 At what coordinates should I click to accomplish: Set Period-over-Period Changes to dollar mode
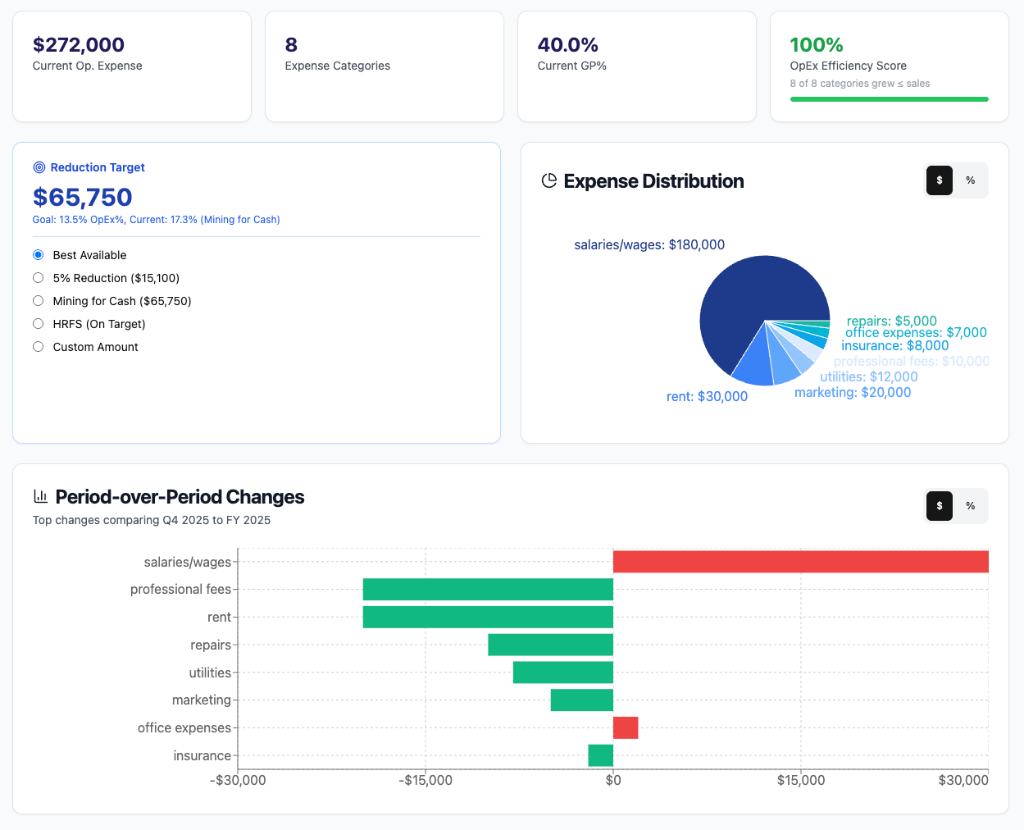coord(939,505)
